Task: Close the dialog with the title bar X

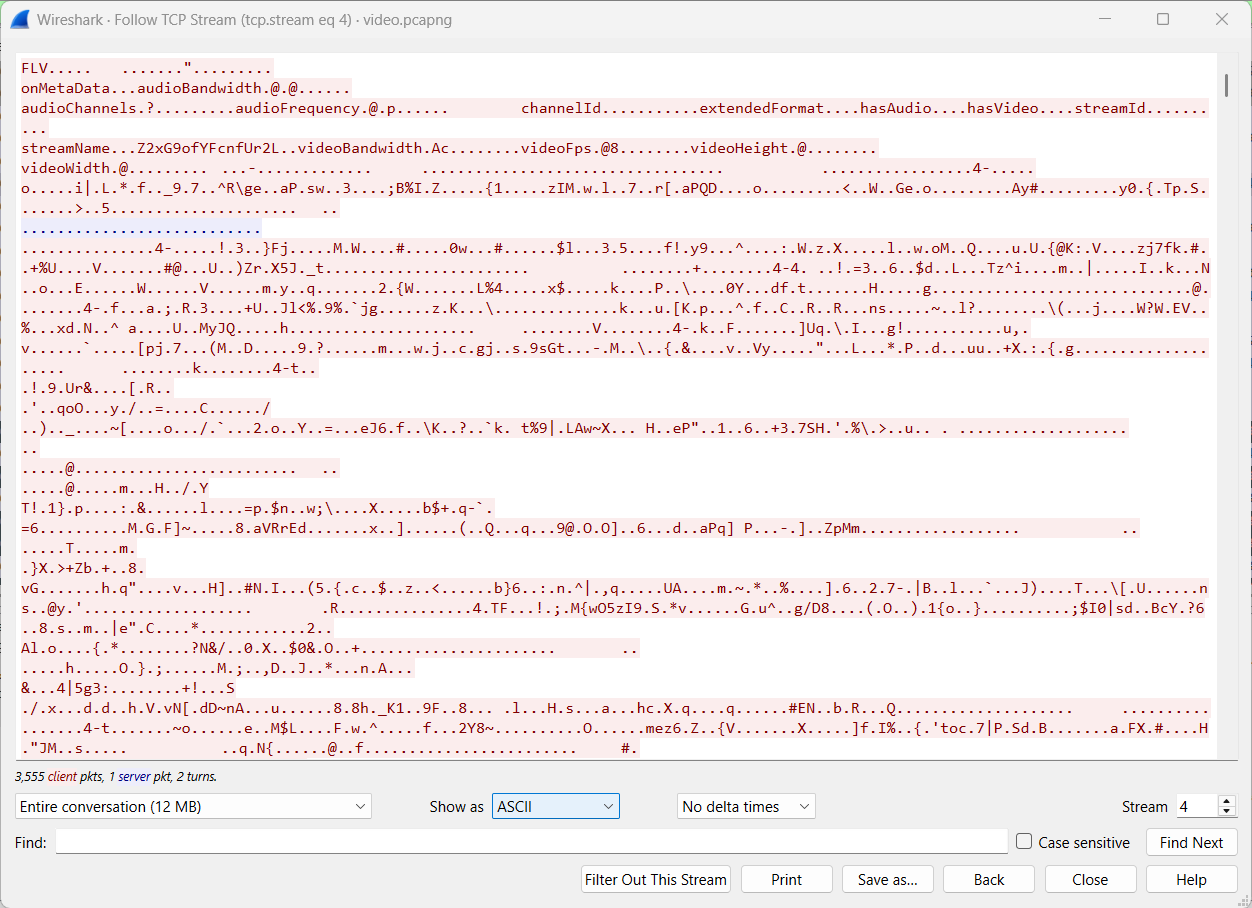Action: (x=1221, y=20)
